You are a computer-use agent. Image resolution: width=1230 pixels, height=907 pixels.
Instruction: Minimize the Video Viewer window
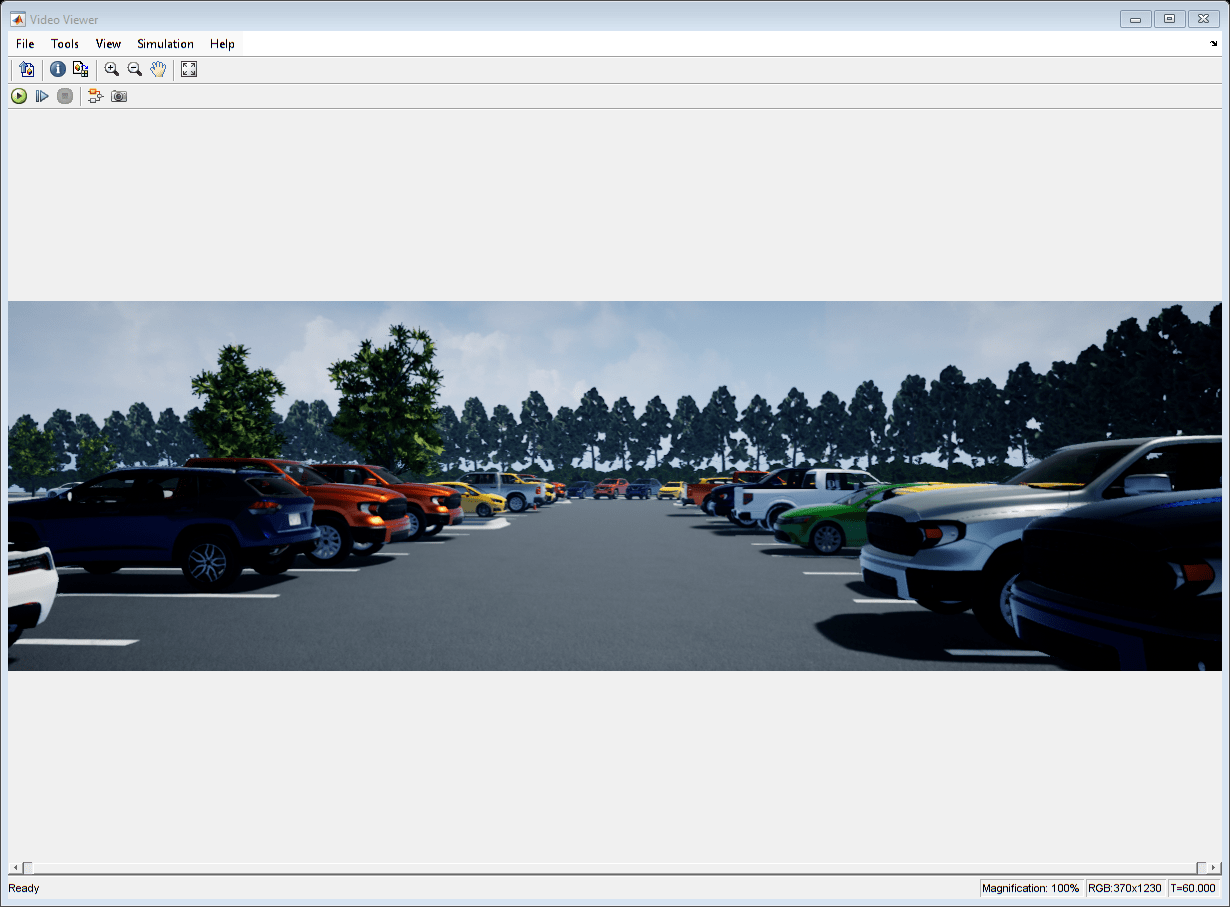pos(1135,18)
